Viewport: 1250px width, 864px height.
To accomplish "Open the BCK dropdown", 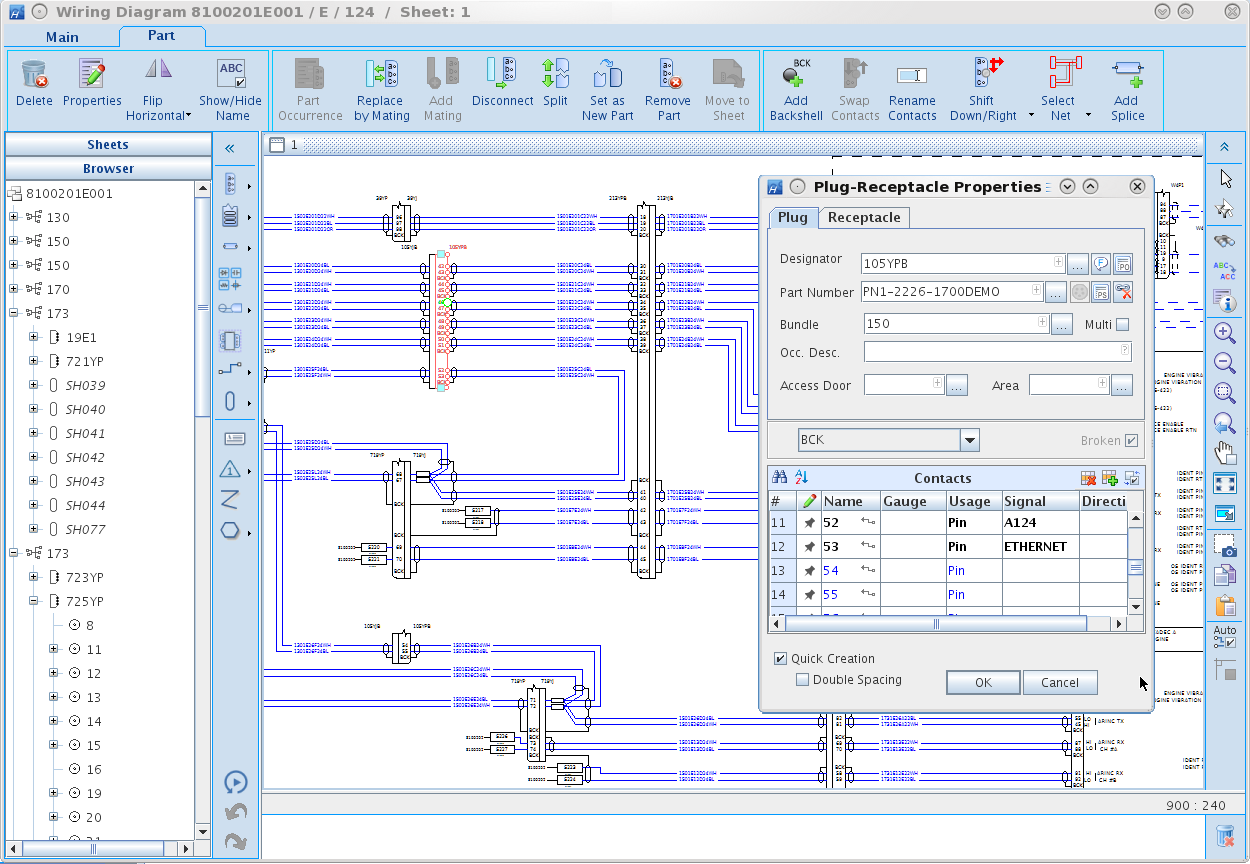I will [969, 440].
